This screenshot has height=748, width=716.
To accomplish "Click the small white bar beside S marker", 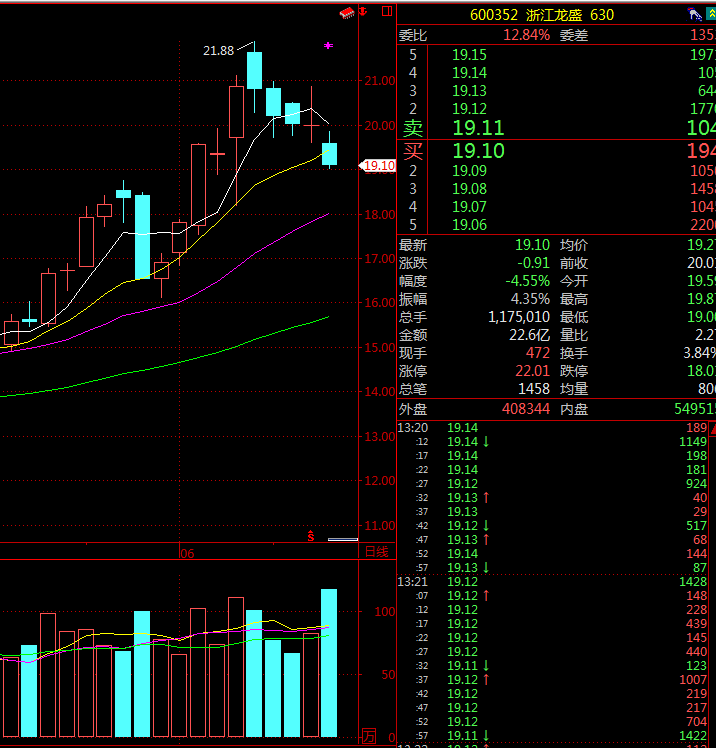I will (343, 539).
